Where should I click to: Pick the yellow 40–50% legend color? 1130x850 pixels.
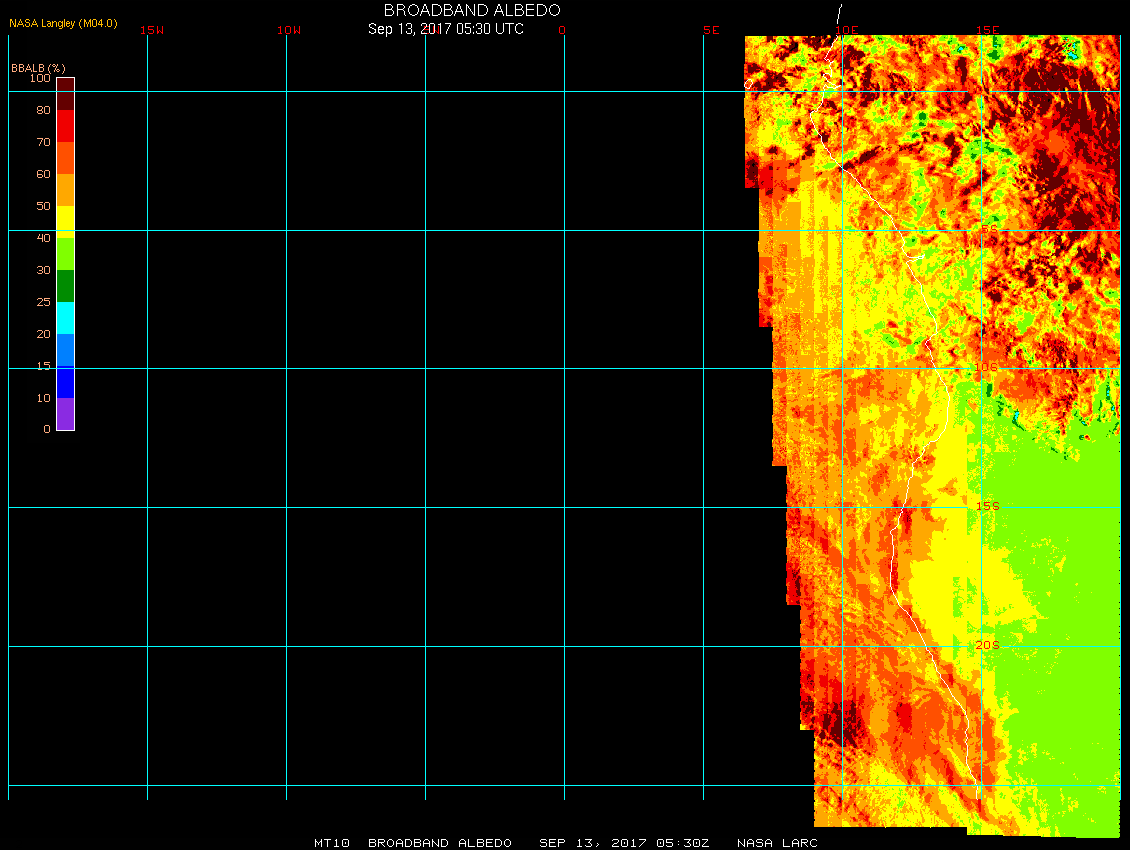[x=65, y=221]
